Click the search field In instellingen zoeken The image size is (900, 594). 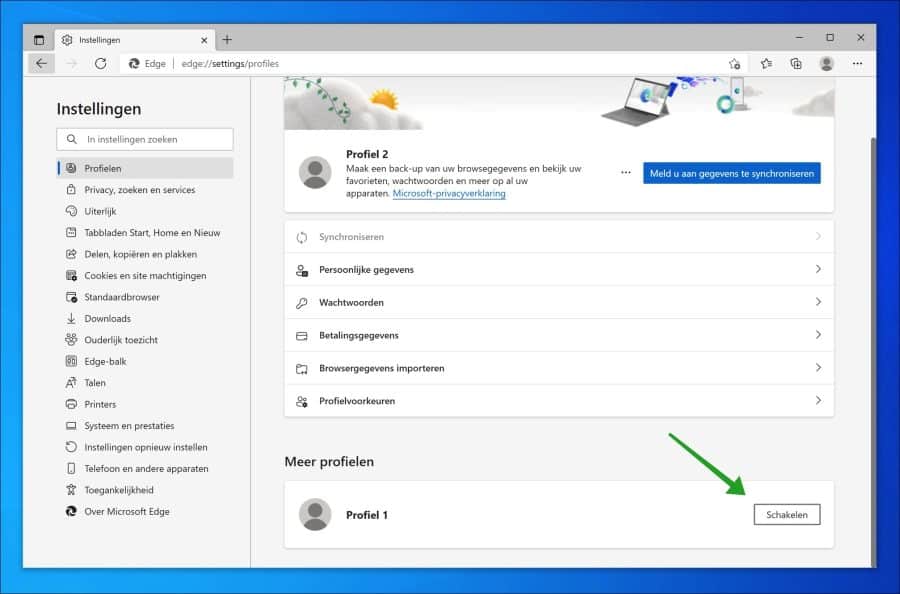tap(145, 139)
